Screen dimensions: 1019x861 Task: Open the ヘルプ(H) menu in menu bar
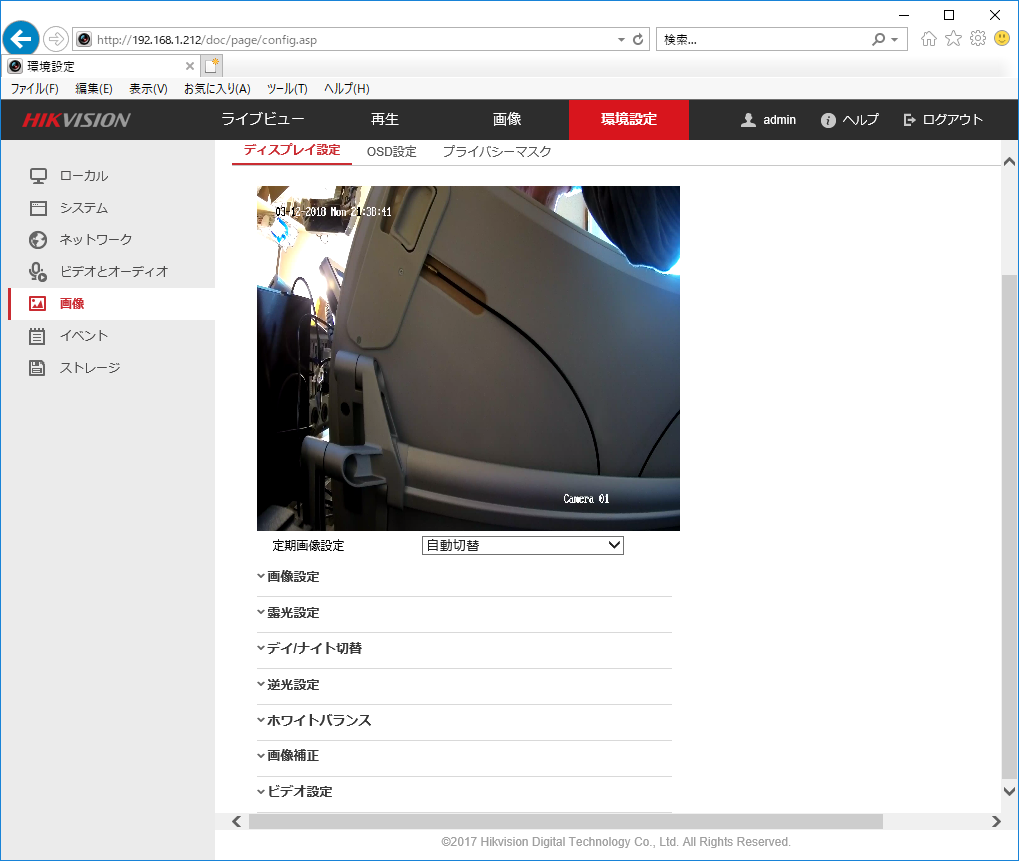coord(347,88)
